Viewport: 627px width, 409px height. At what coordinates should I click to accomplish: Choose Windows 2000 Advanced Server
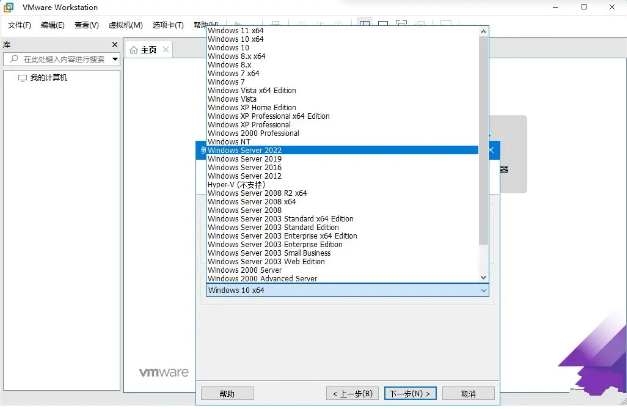pos(342,279)
